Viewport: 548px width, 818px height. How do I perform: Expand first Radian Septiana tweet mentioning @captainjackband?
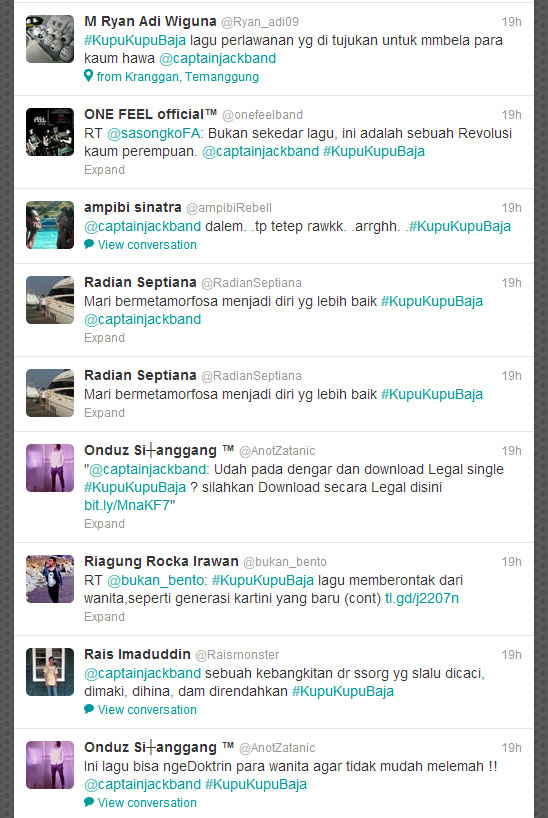point(104,338)
